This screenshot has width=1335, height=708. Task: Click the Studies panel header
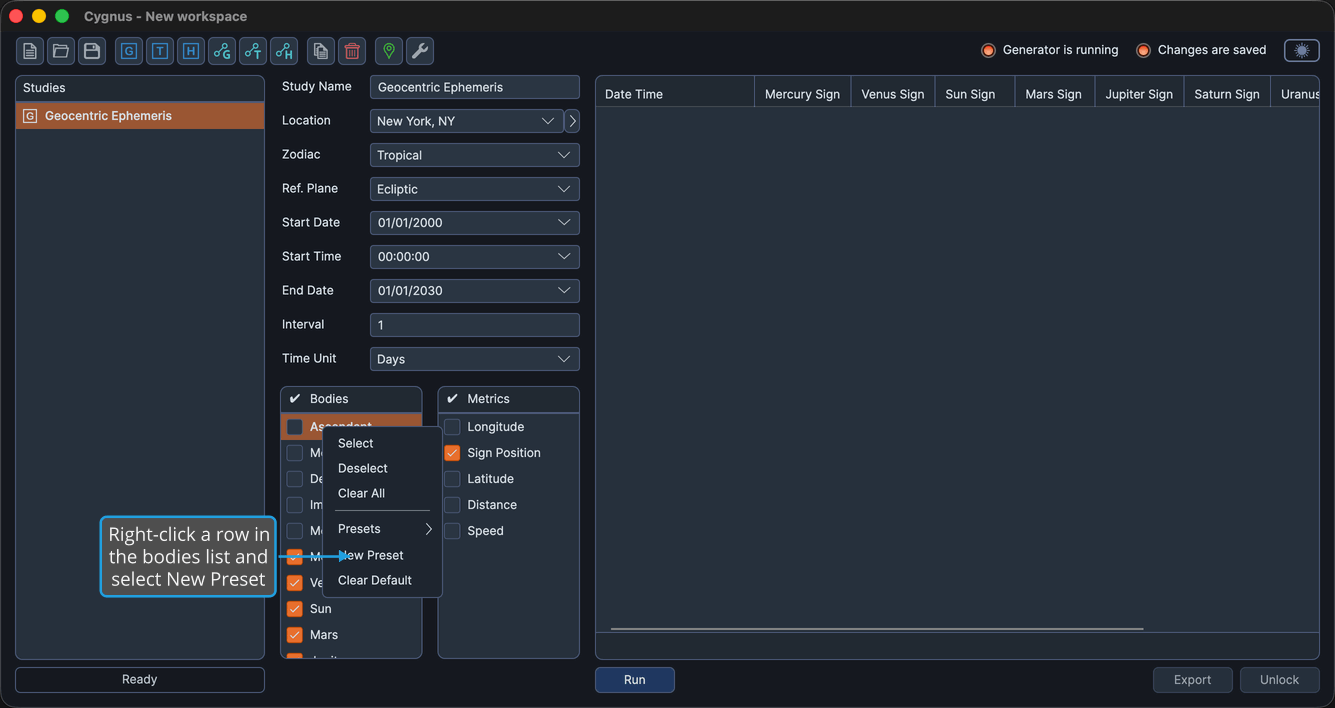click(140, 88)
